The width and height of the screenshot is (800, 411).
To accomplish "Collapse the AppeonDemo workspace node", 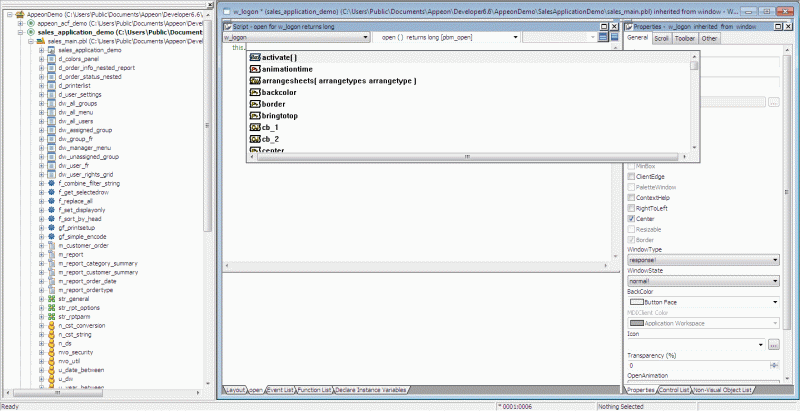I will point(12,15).
